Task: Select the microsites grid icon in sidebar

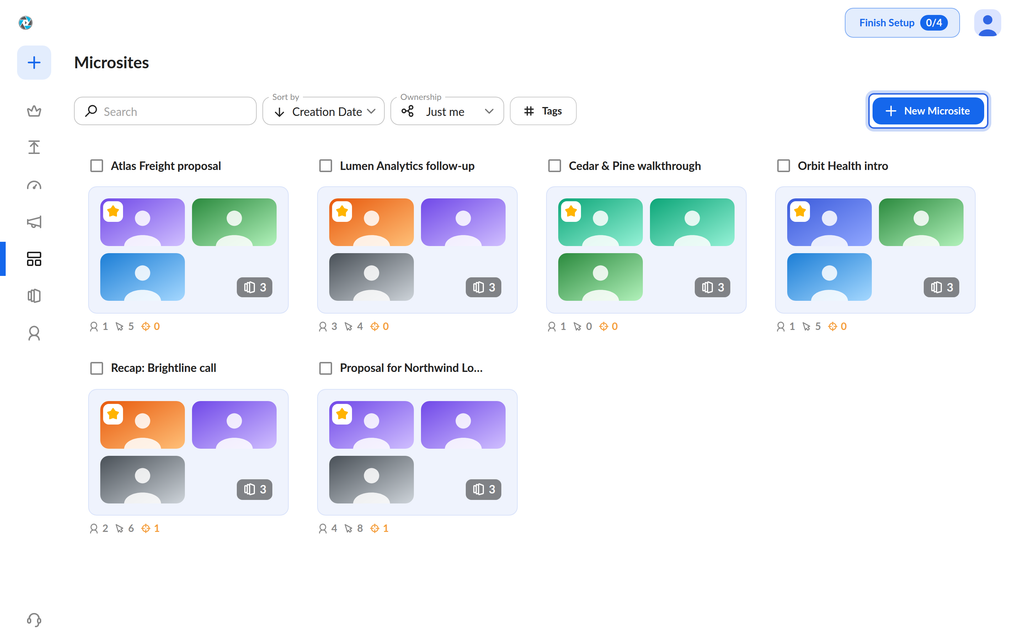Action: tap(34, 259)
